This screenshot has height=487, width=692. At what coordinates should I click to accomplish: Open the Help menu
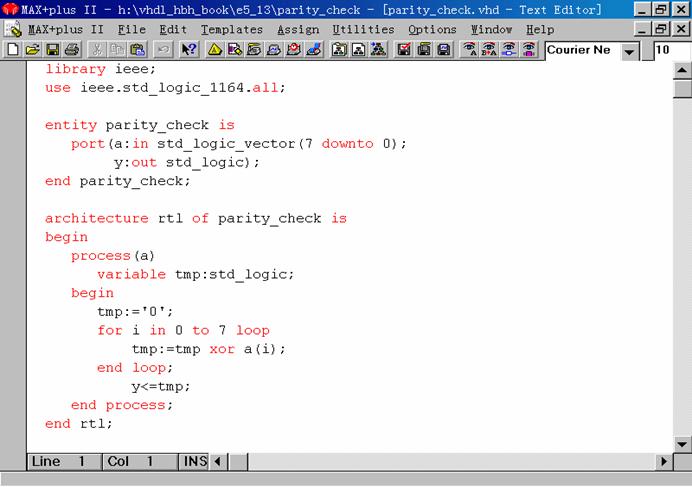pos(540,30)
